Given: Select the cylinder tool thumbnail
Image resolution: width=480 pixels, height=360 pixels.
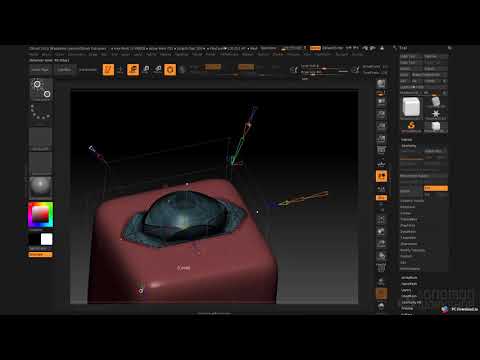Looking at the screenshot, I should pos(436,101).
